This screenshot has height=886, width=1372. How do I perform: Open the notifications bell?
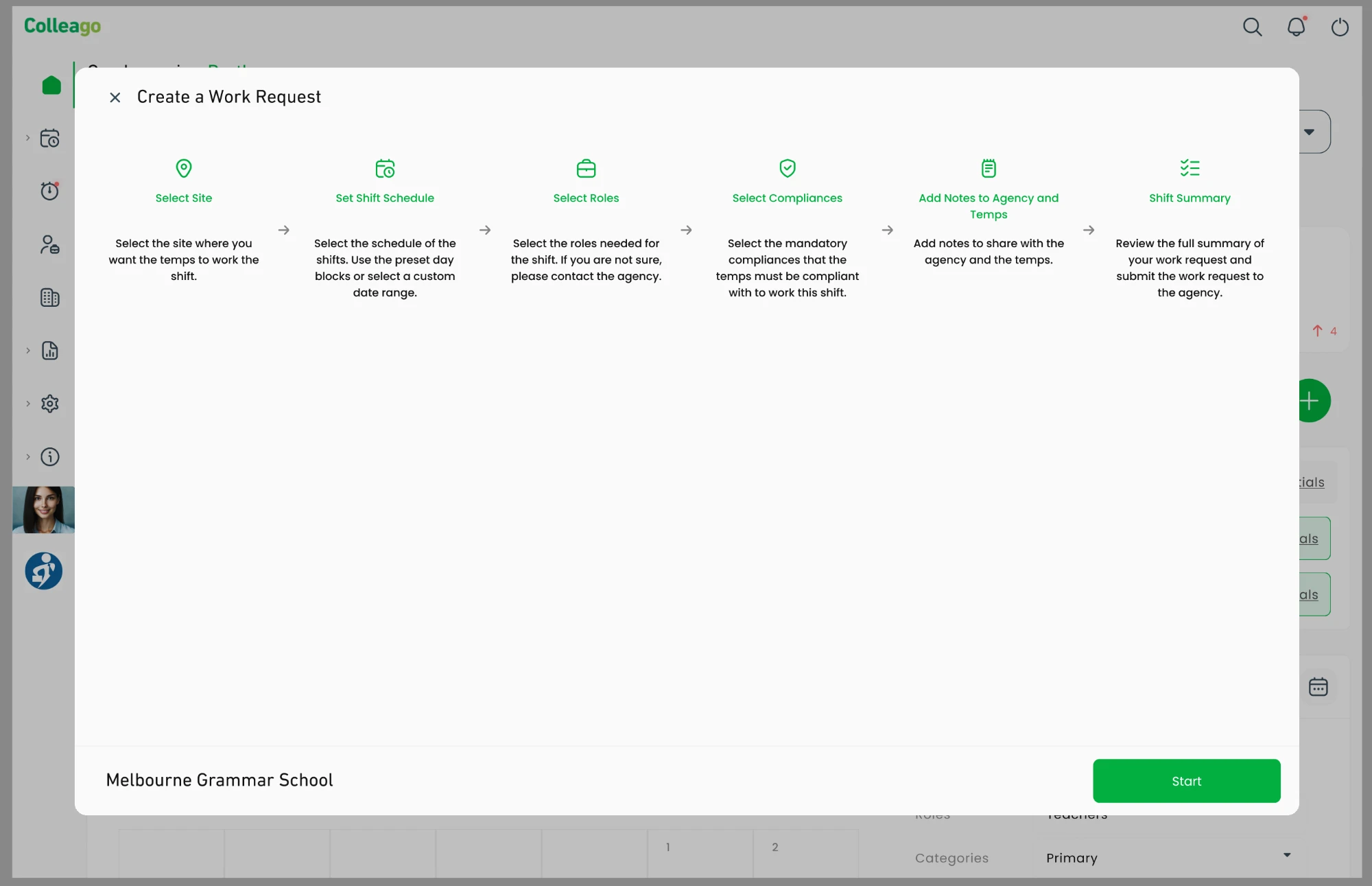(x=1296, y=27)
